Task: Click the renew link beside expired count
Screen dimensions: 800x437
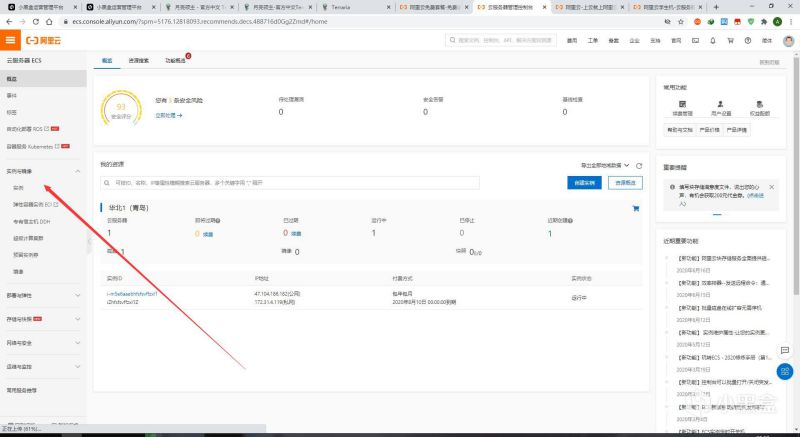Action: pyautogui.click(x=296, y=234)
